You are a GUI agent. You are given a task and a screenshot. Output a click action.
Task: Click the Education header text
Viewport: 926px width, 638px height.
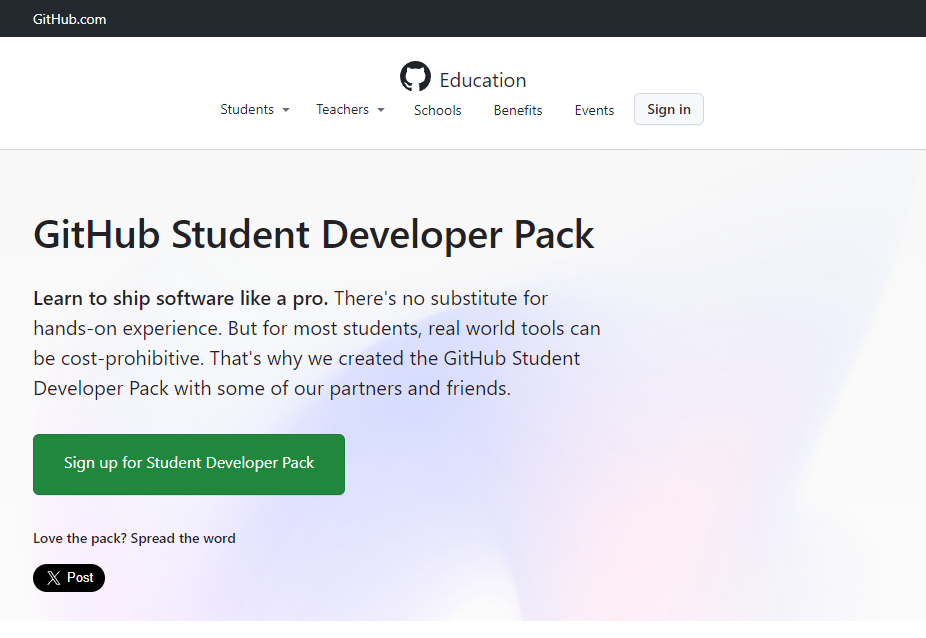pos(482,80)
